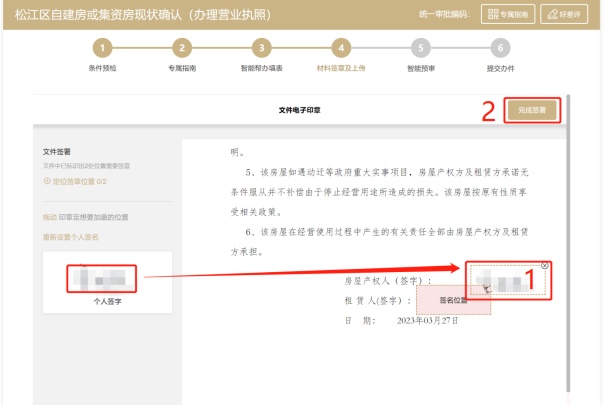The image size is (605, 406).
Task: Select step 4 circle 材料签章及上传
Action: pos(341,48)
